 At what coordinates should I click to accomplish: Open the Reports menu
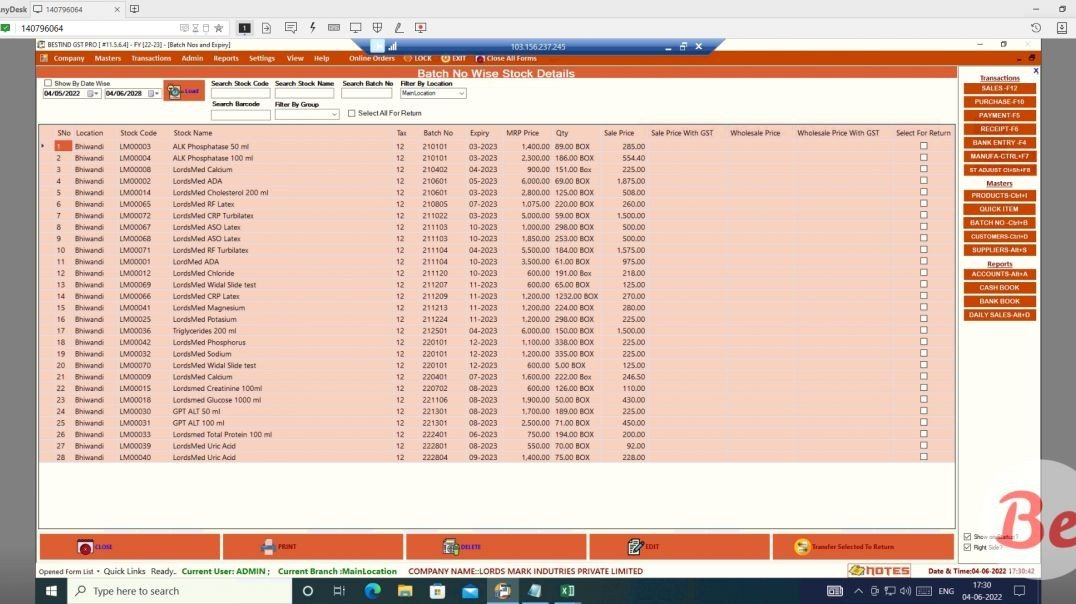(x=226, y=58)
